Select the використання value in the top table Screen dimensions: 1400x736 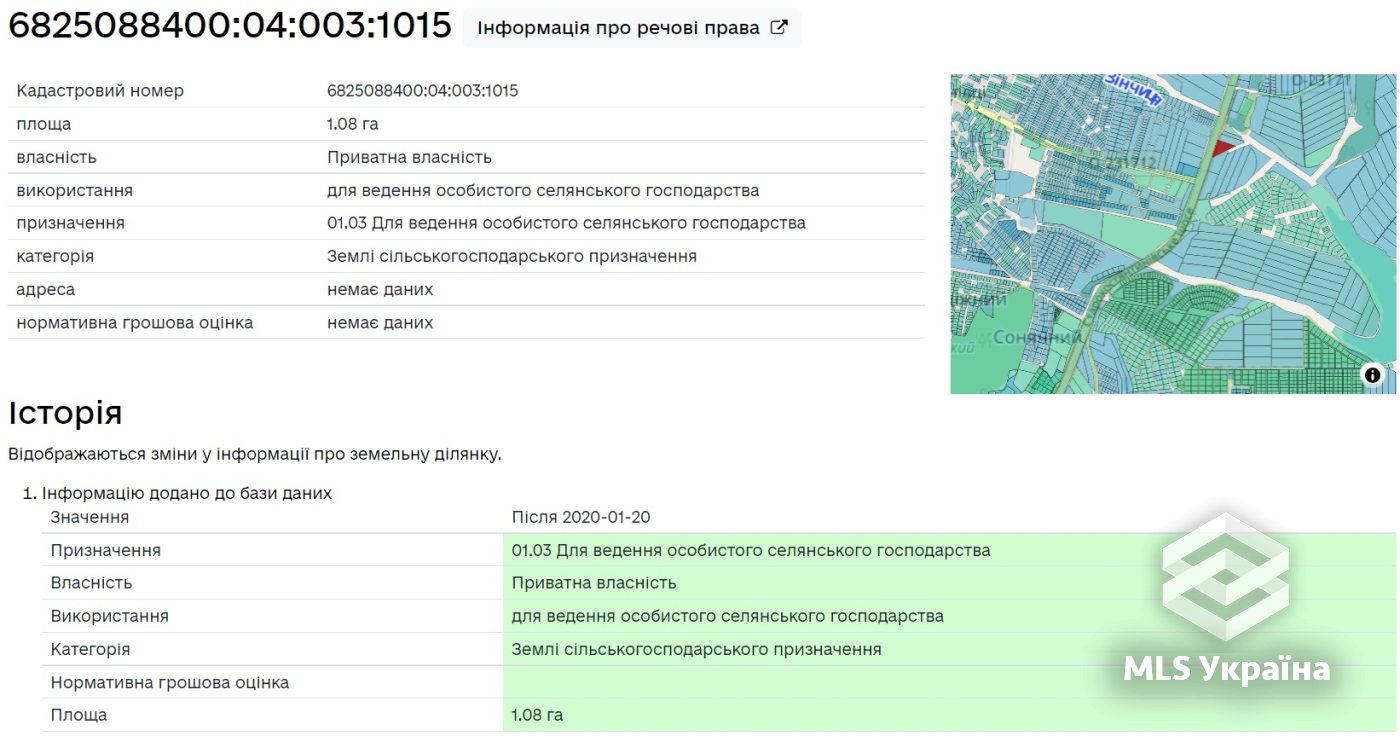543,190
